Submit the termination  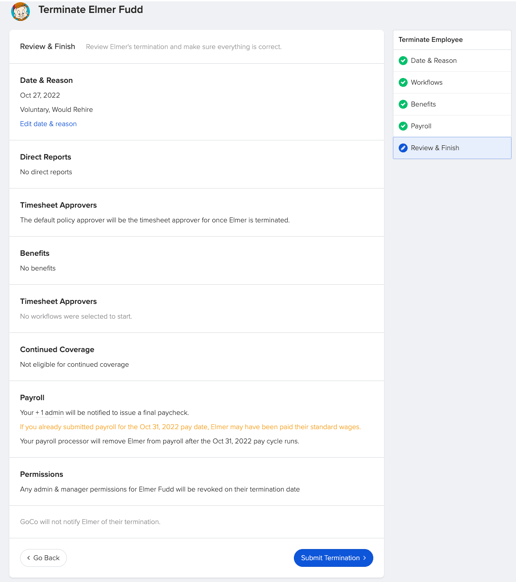pos(333,558)
